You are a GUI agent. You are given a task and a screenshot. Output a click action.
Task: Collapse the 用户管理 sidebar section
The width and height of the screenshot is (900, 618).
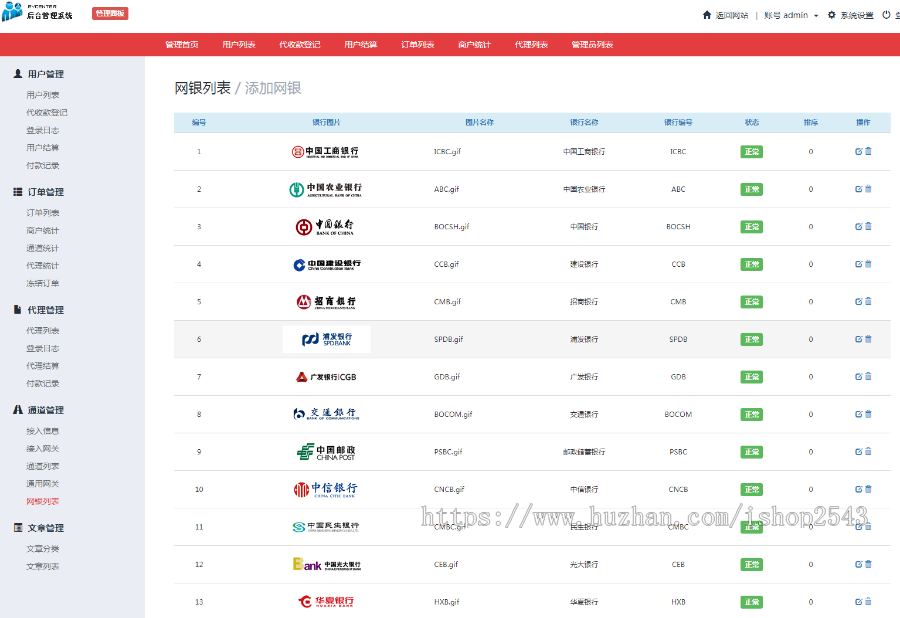tap(45, 74)
